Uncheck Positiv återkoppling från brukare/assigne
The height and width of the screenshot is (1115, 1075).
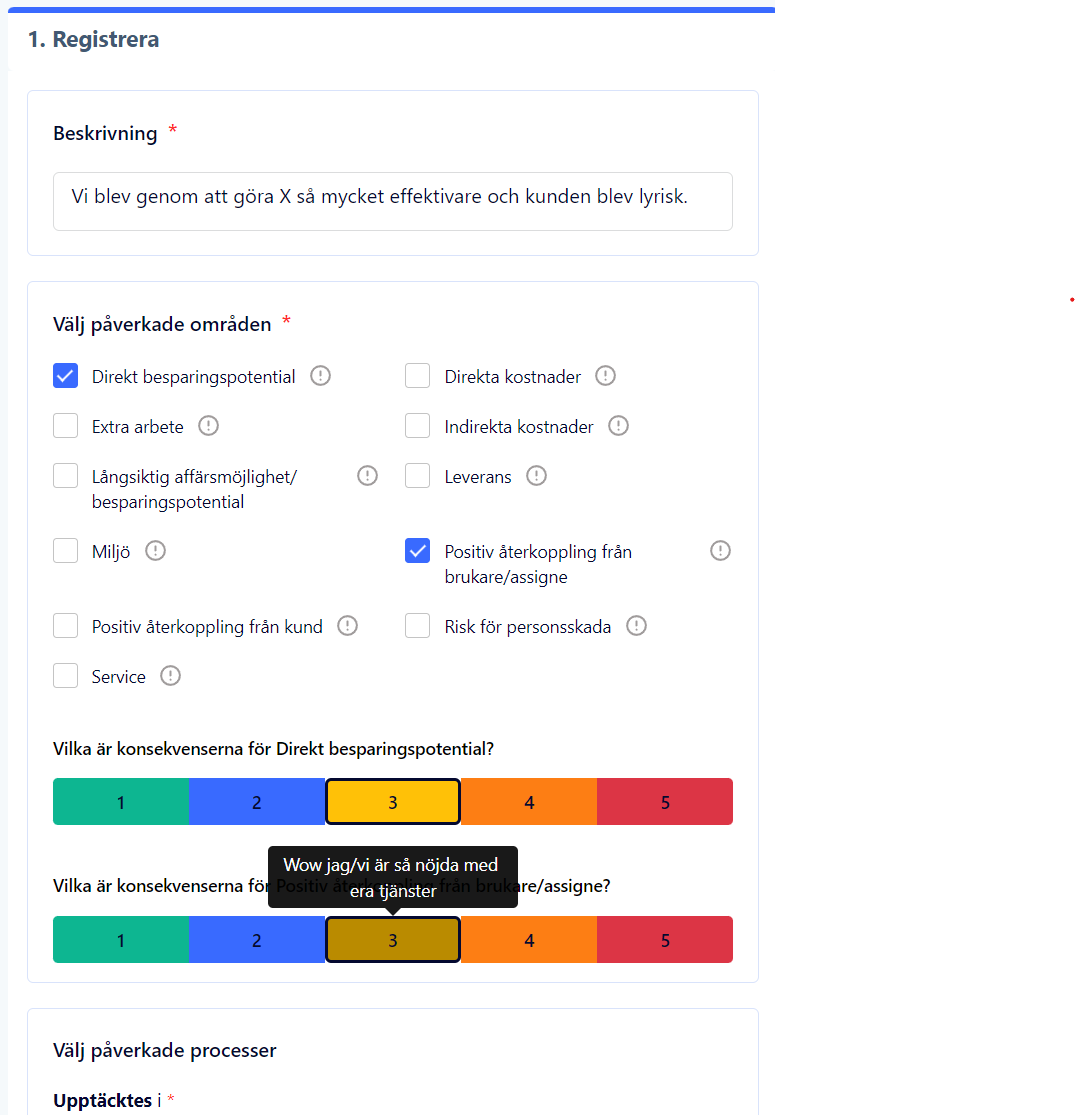pos(418,551)
